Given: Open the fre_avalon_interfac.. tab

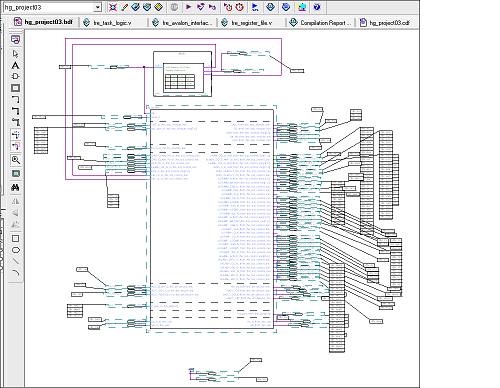Looking at the screenshot, I should point(182,23).
